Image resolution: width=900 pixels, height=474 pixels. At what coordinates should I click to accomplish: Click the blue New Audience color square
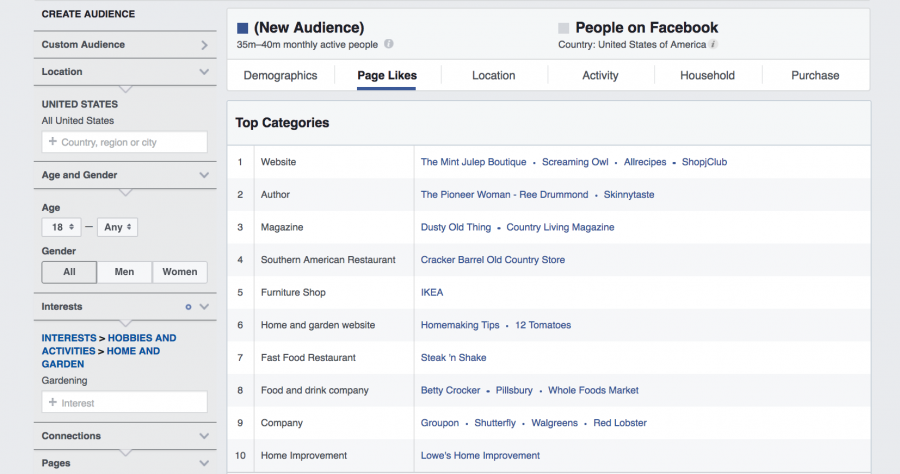click(242, 28)
